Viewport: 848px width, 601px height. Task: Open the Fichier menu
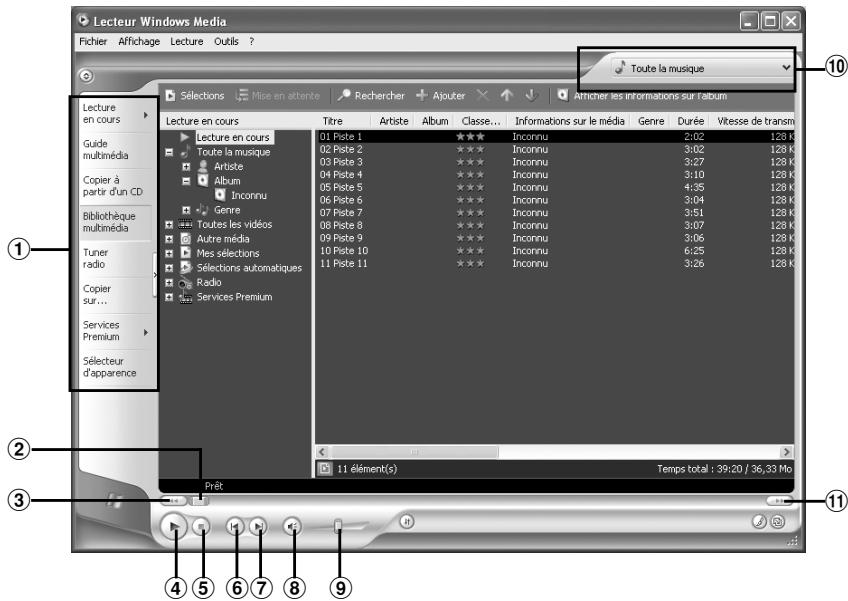(93, 41)
